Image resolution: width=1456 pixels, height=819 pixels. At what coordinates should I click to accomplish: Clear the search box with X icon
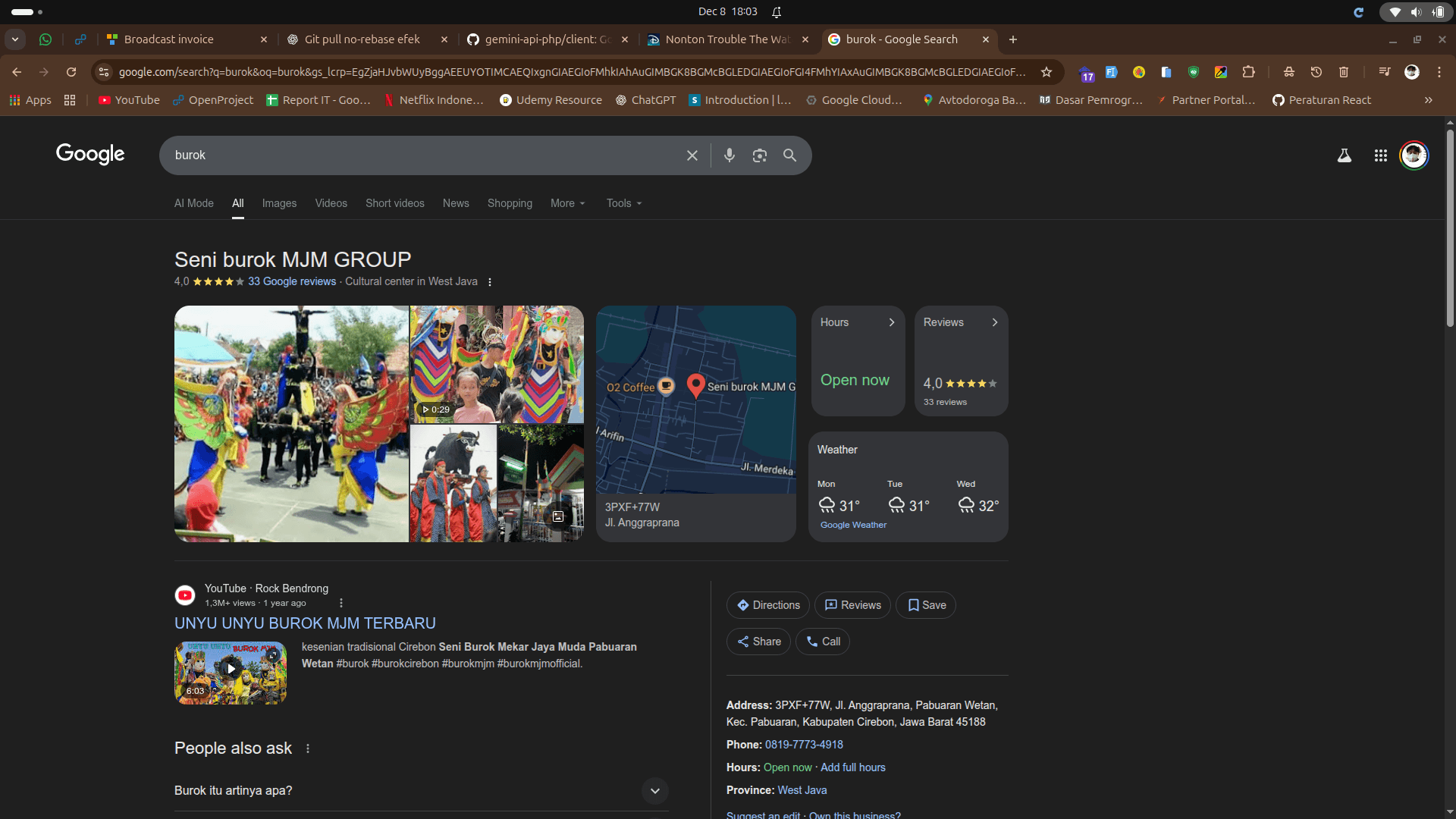point(692,155)
